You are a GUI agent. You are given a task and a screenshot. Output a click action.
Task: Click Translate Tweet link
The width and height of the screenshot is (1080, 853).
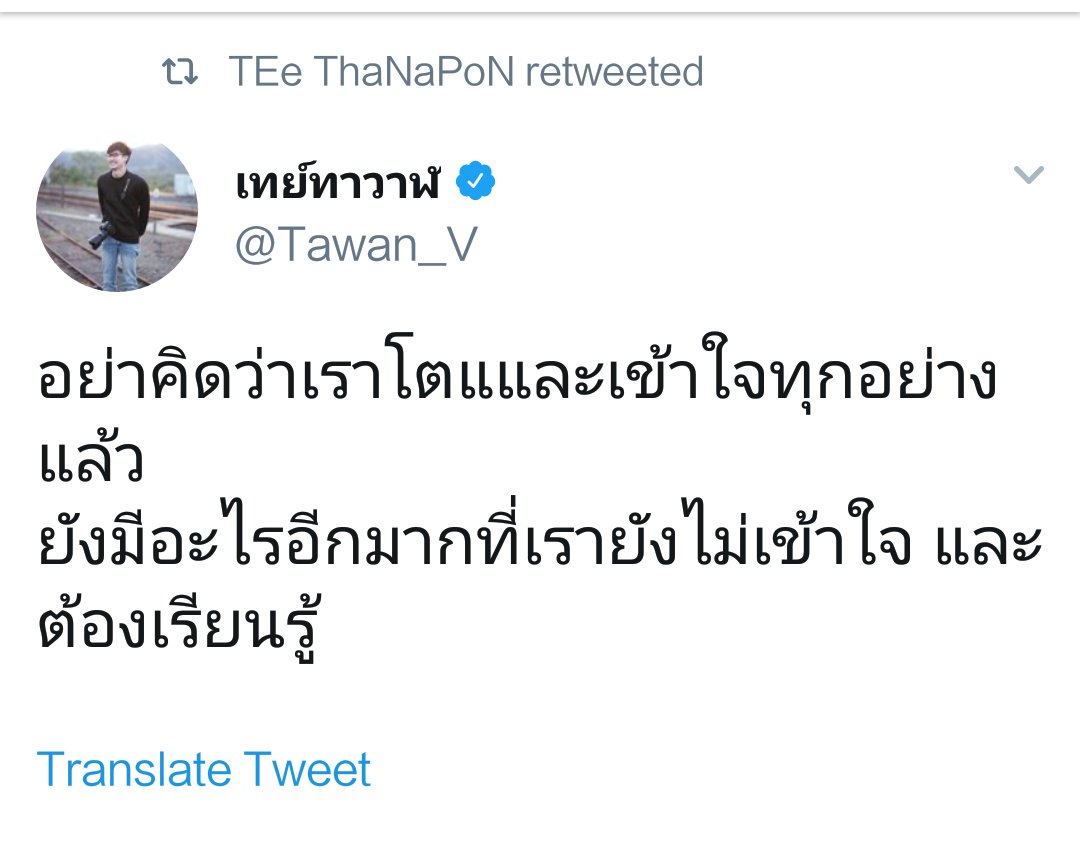point(204,769)
